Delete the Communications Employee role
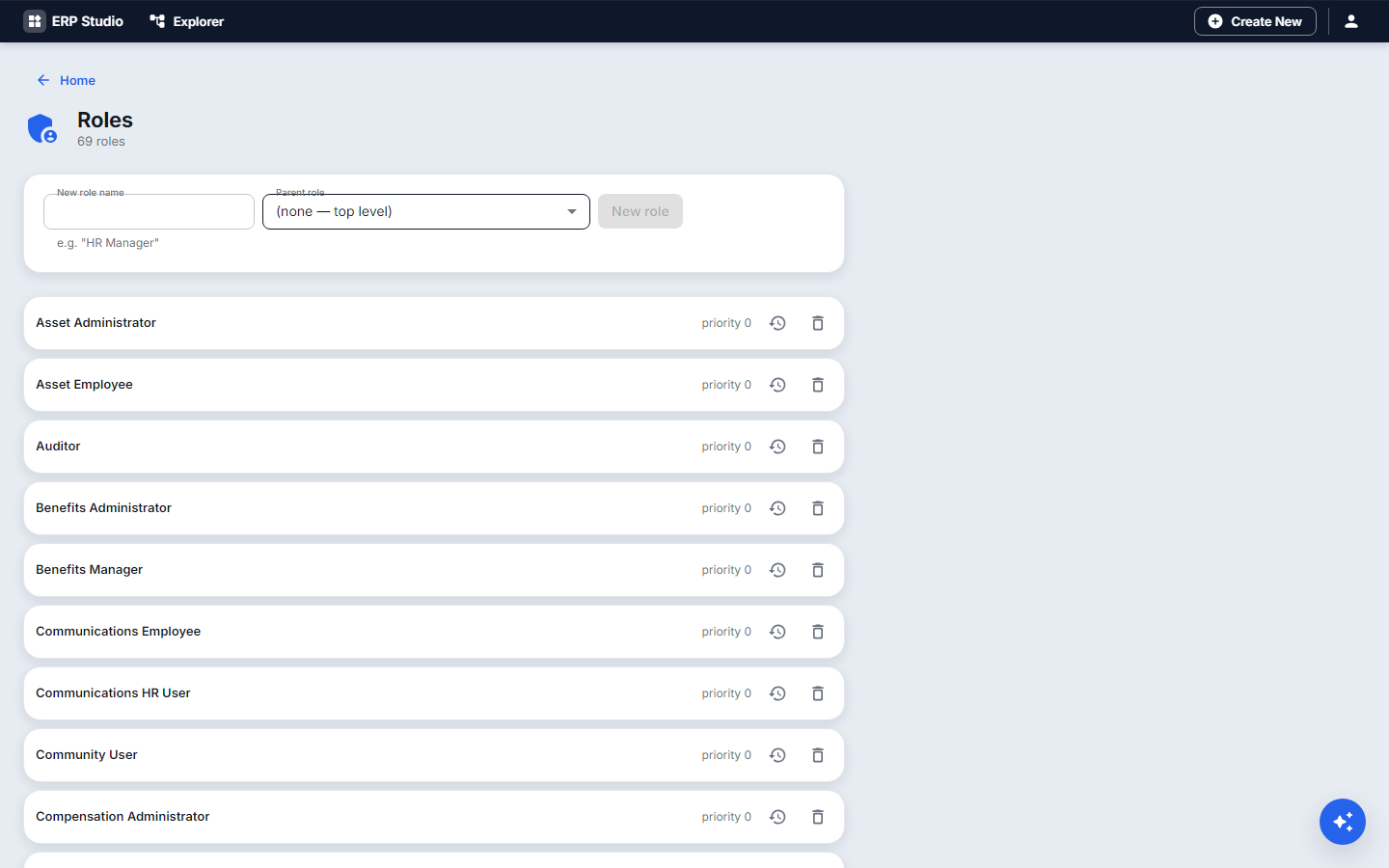 pos(818,632)
